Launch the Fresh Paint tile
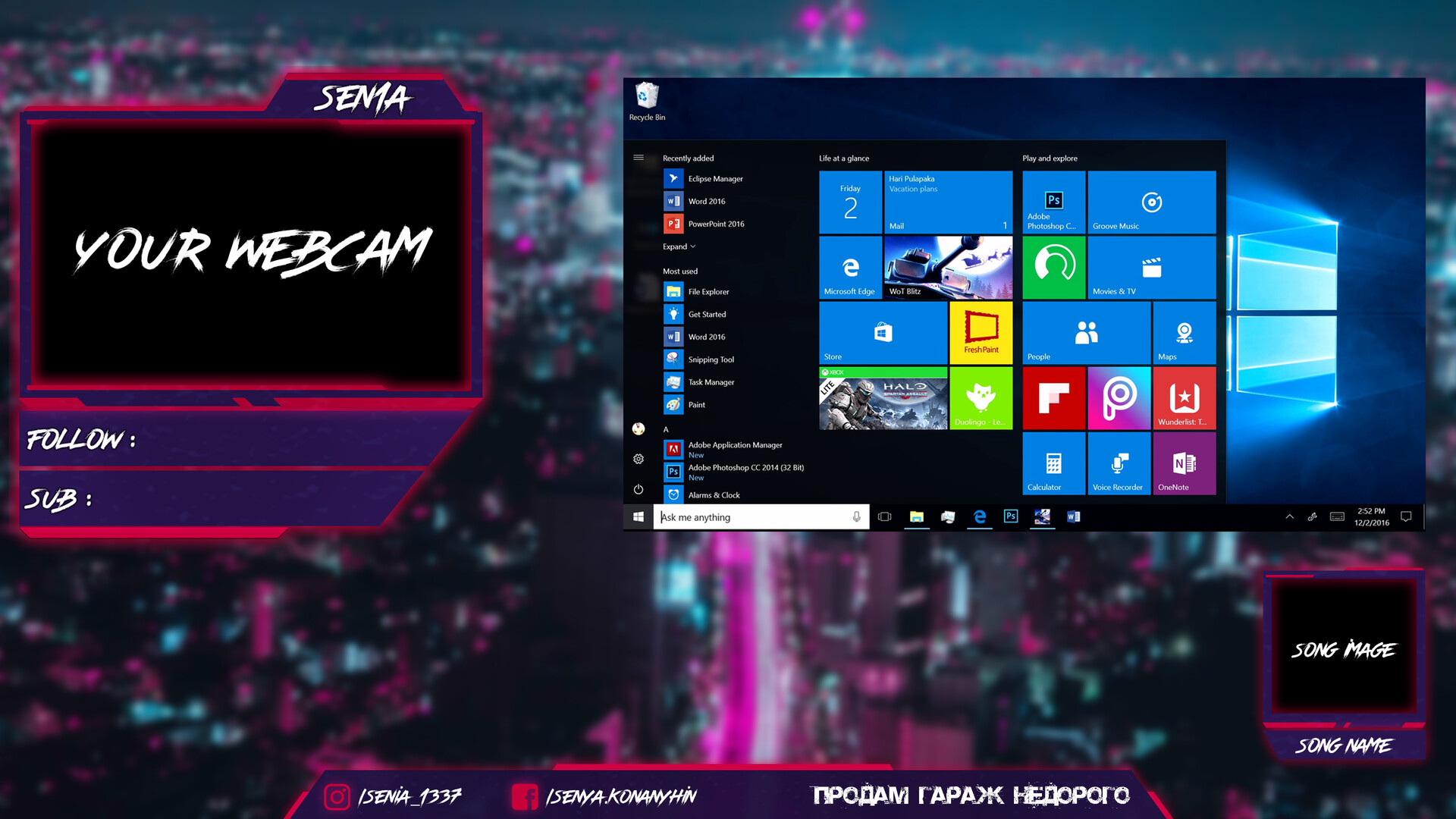The height and width of the screenshot is (819, 1456). [981, 332]
